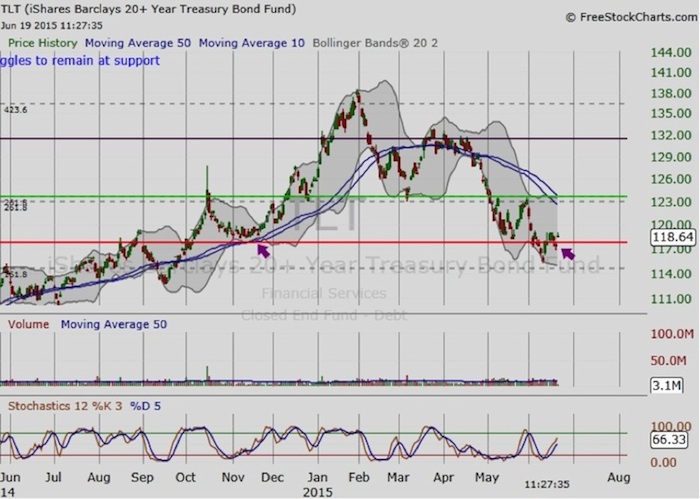700x499 pixels.
Task: Click the Stochastics 12 %K 3 label
Action: click(x=65, y=406)
